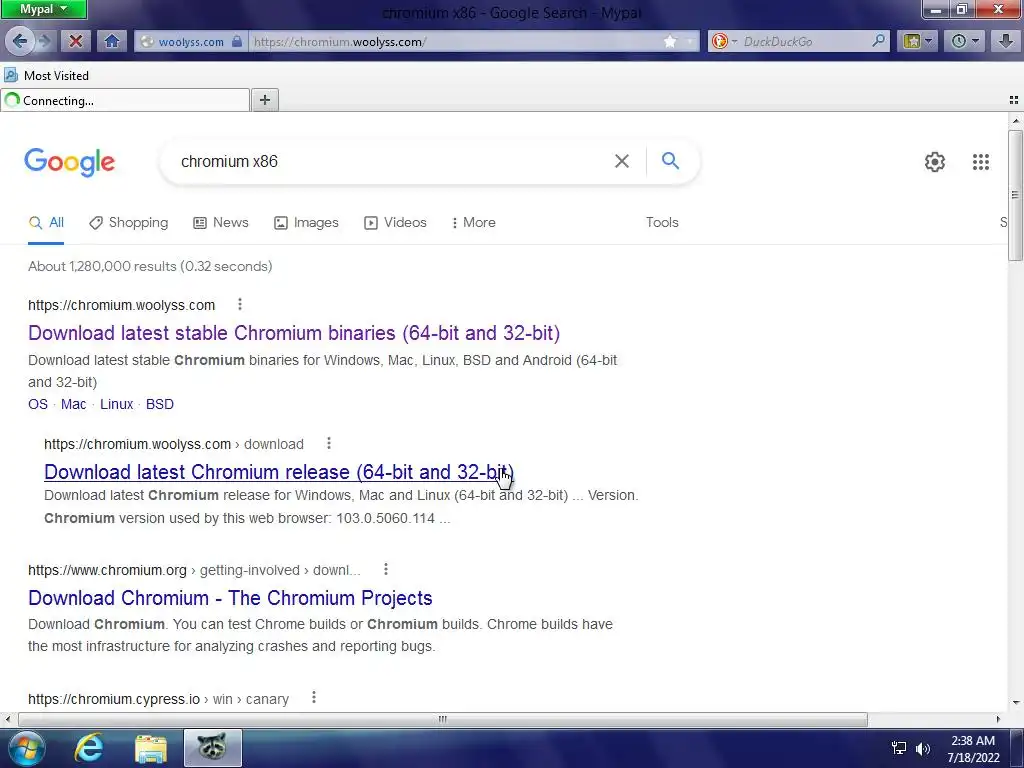
Task: Open the OS sublink under first result
Action: 38,404
